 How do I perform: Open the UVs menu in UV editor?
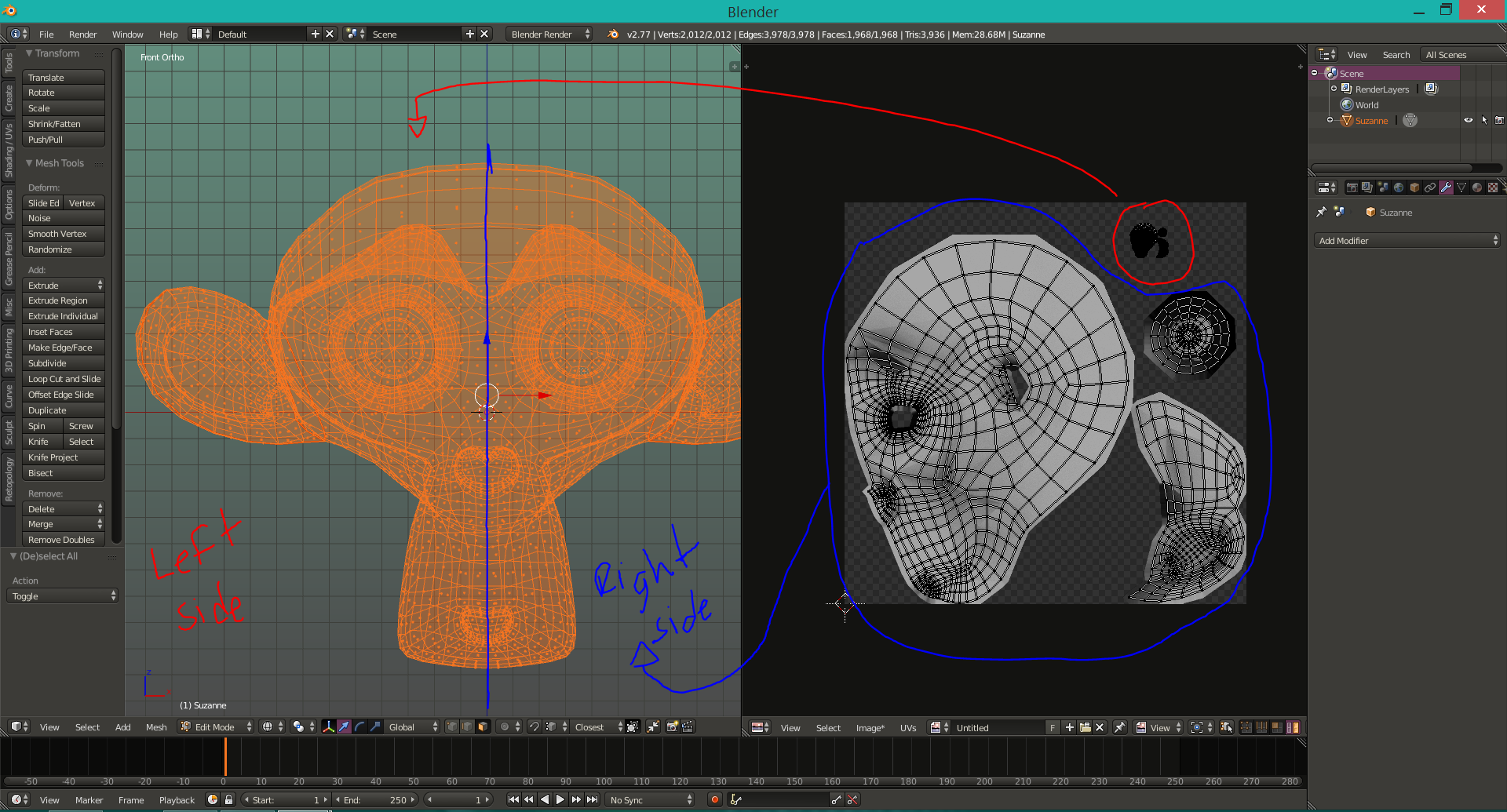click(x=908, y=727)
